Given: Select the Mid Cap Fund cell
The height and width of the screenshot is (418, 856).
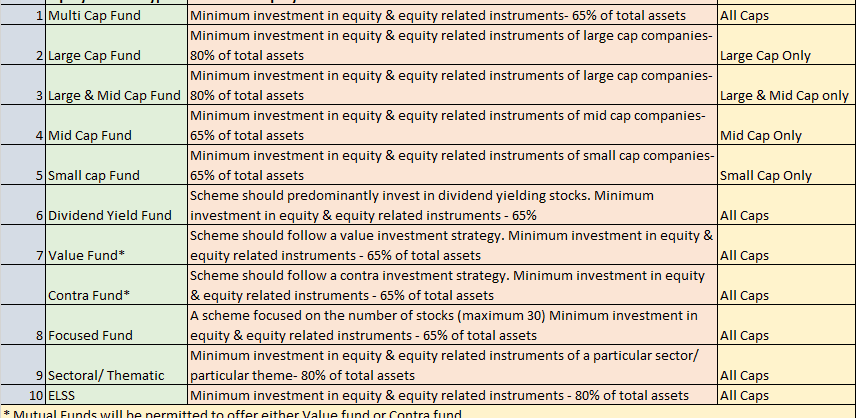Looking at the screenshot, I should 116,124.
